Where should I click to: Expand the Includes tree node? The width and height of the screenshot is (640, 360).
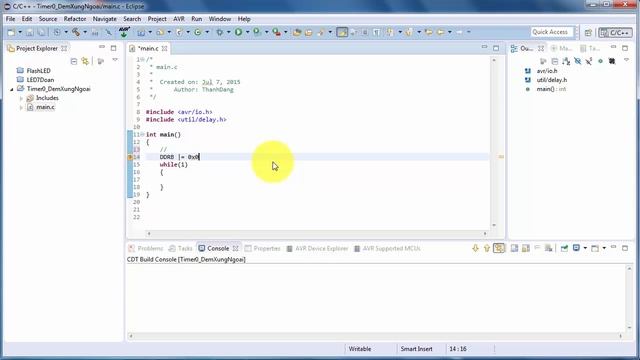(x=21, y=98)
